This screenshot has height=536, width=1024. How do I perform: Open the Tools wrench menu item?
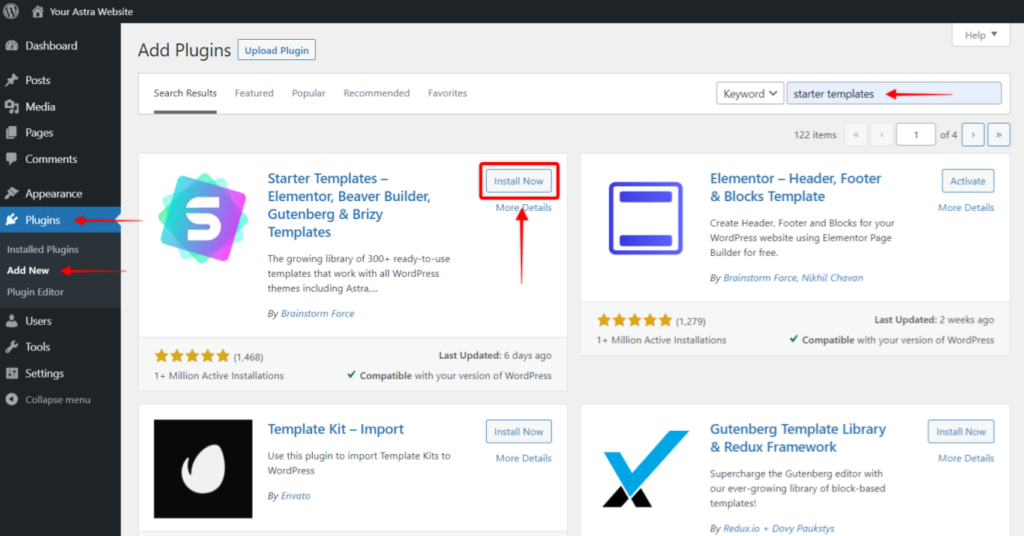pyautogui.click(x=12, y=347)
